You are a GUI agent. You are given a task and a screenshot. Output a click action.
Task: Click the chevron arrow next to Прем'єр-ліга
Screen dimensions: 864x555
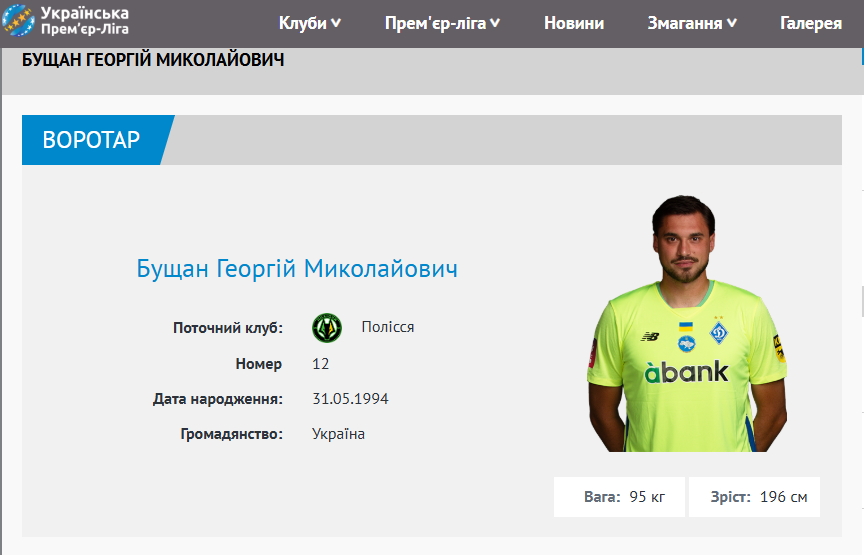(495, 23)
